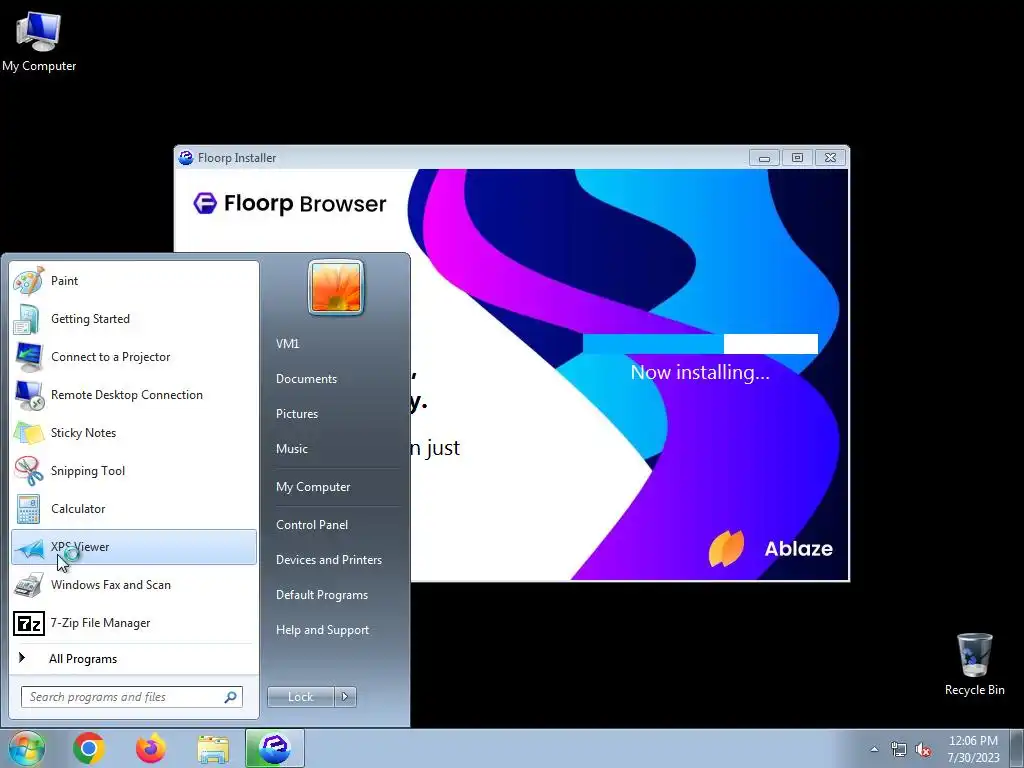Open Documents from Start menu
Viewport: 1024px width, 768px height.
pos(306,379)
